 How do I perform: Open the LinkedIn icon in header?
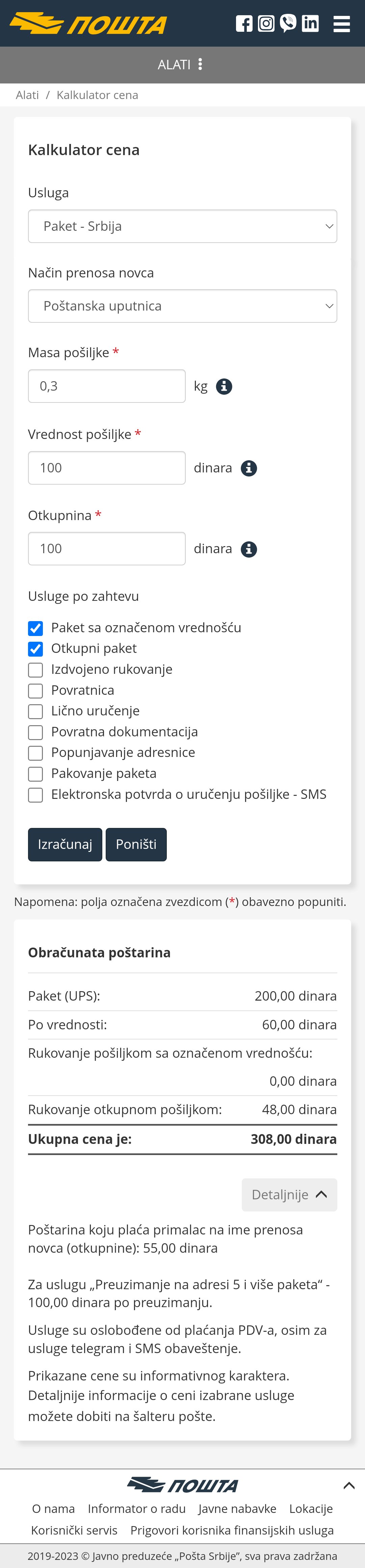click(310, 23)
